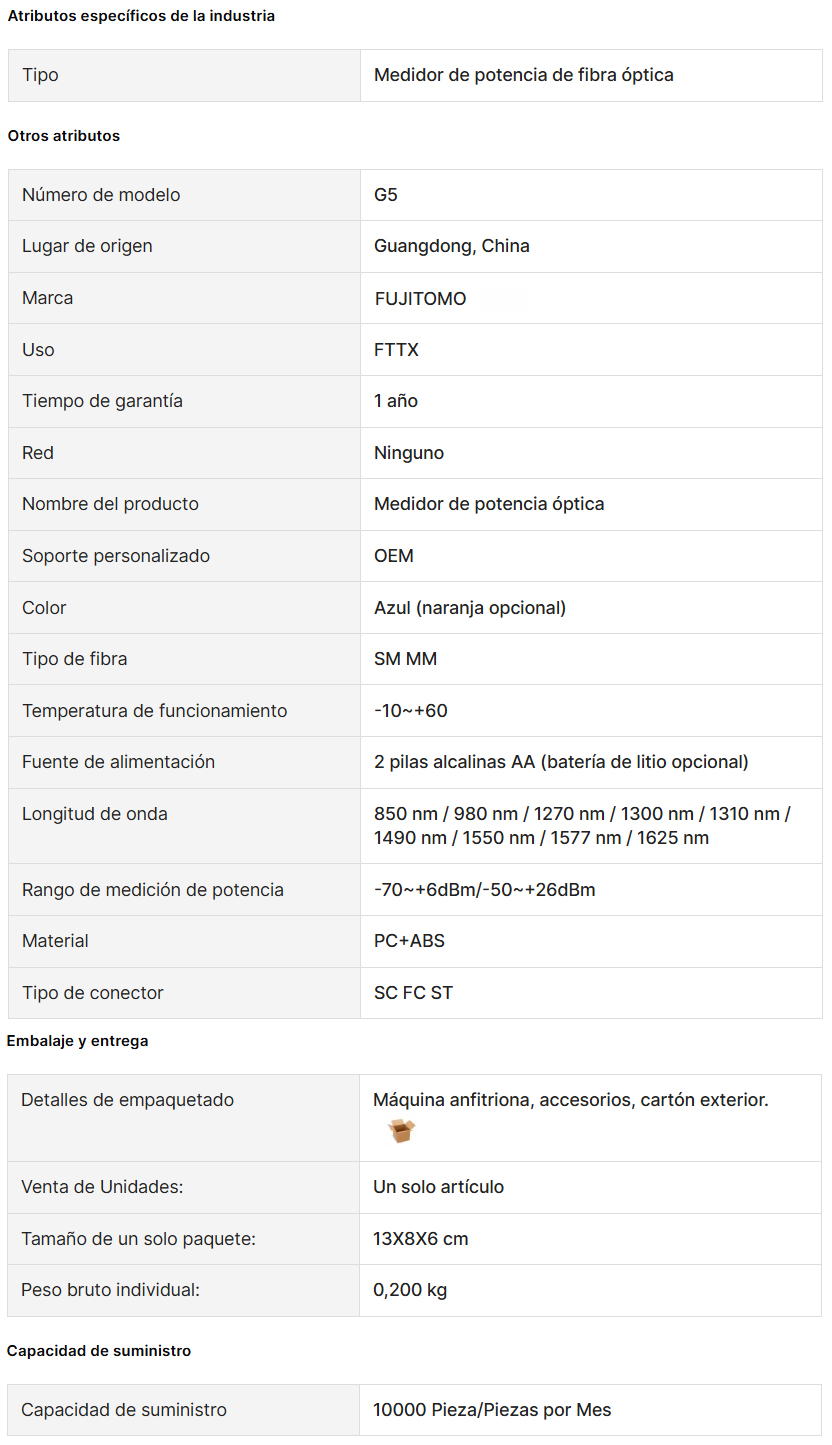Click the FUJITOMO brand value
The width and height of the screenshot is (832, 1445).
[x=420, y=298]
